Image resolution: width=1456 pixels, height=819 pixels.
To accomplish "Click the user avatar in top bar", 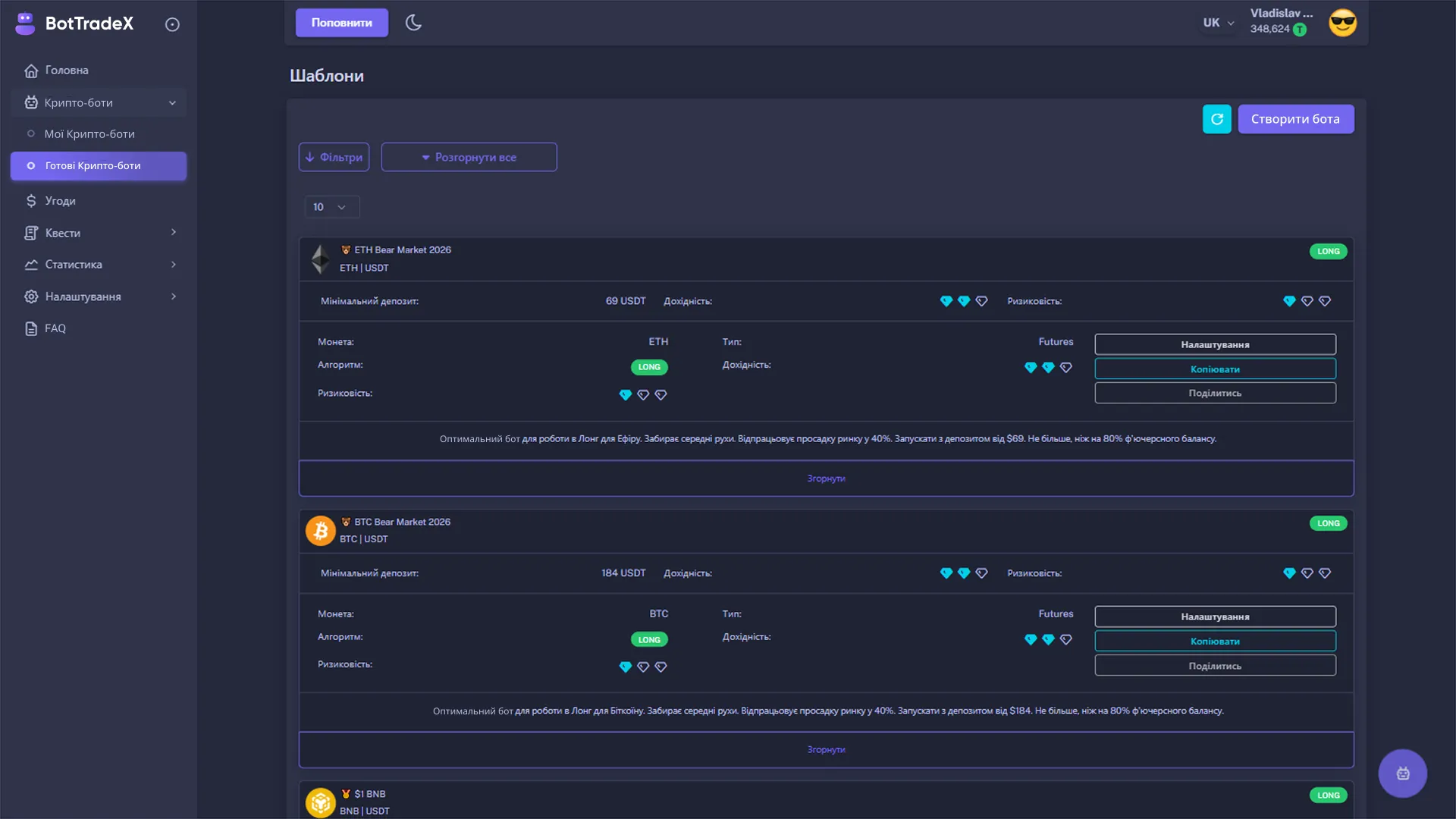I will (1342, 23).
